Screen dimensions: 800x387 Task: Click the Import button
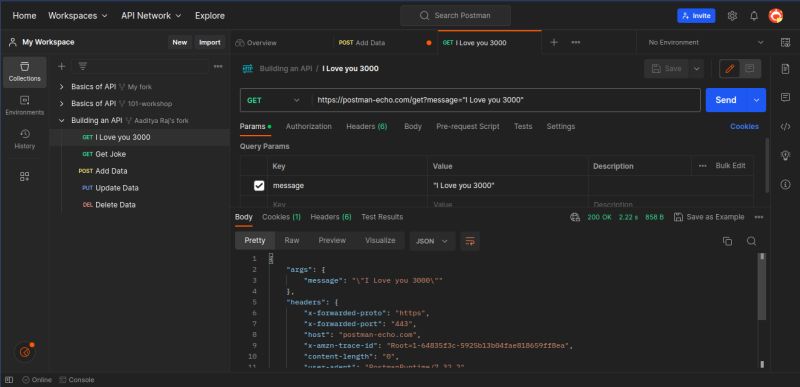click(210, 42)
